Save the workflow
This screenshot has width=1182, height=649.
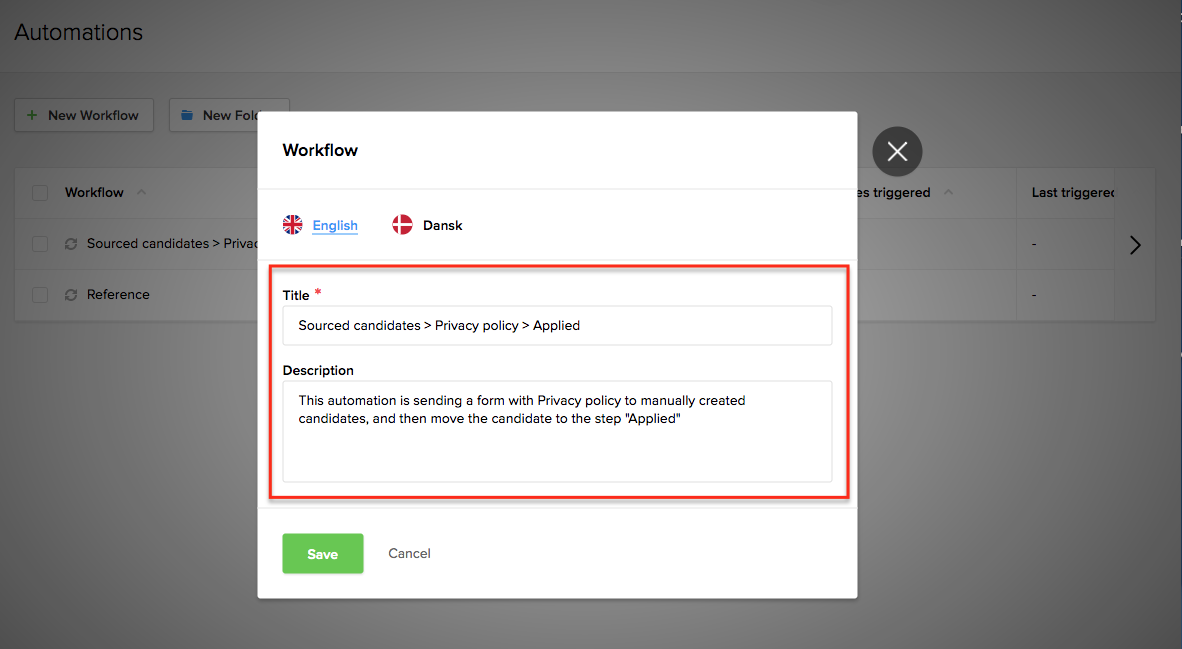[323, 553]
